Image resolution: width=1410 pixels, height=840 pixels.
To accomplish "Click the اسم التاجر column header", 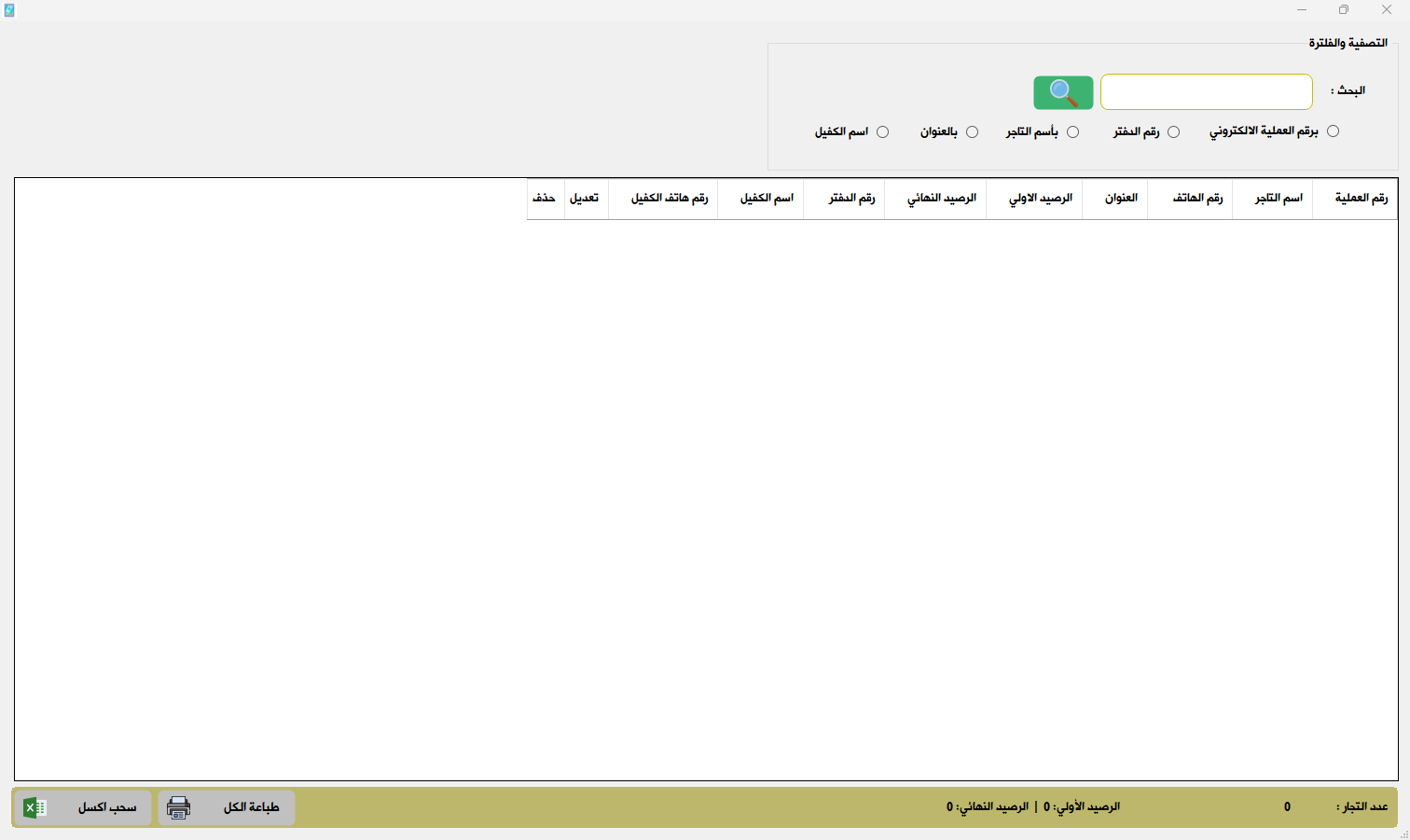I will pyautogui.click(x=1272, y=199).
